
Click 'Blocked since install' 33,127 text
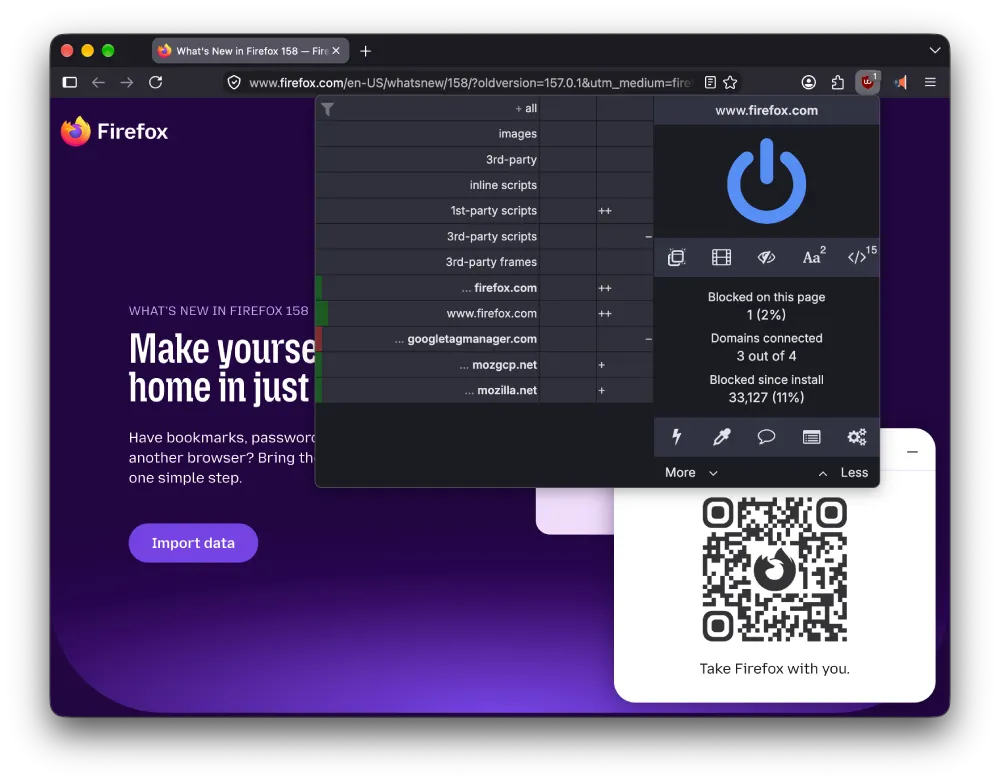[766, 388]
